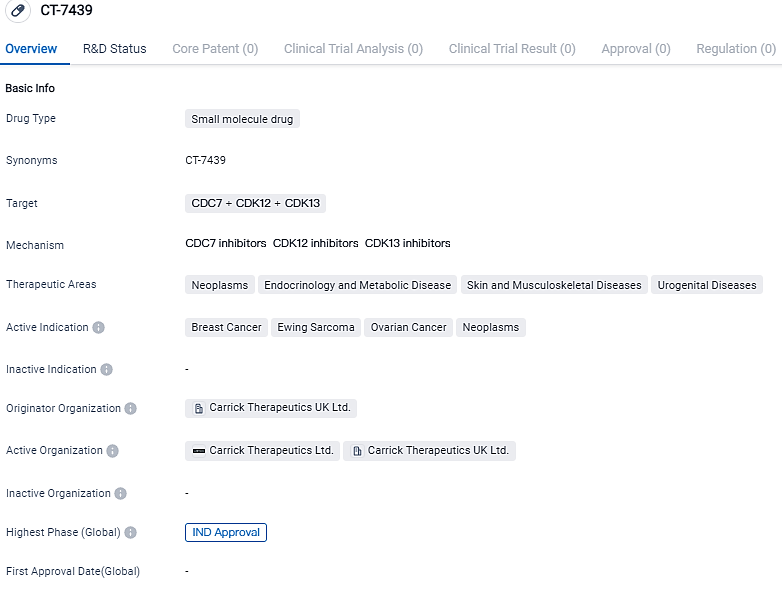Click the CDC7 + CDK12 + CDK13 target tag
The image size is (782, 596).
pyautogui.click(x=255, y=203)
